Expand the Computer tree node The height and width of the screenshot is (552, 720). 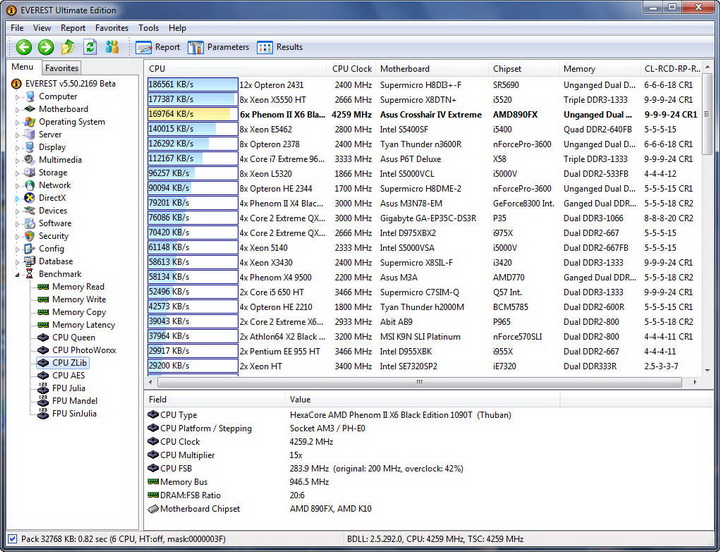click(17, 97)
